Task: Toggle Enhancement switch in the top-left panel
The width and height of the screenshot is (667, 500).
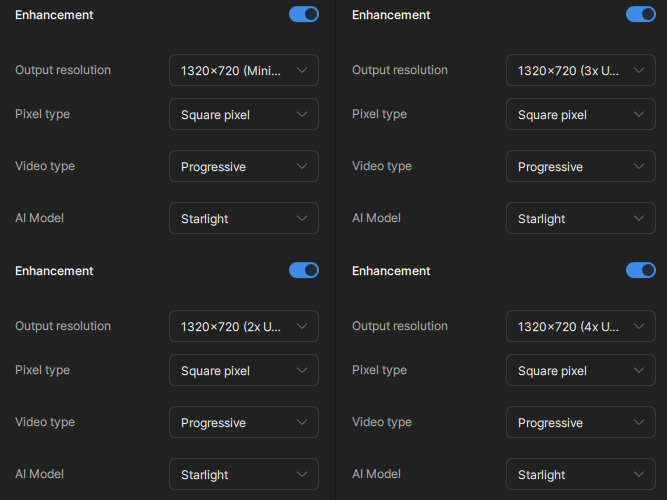Action: click(304, 14)
